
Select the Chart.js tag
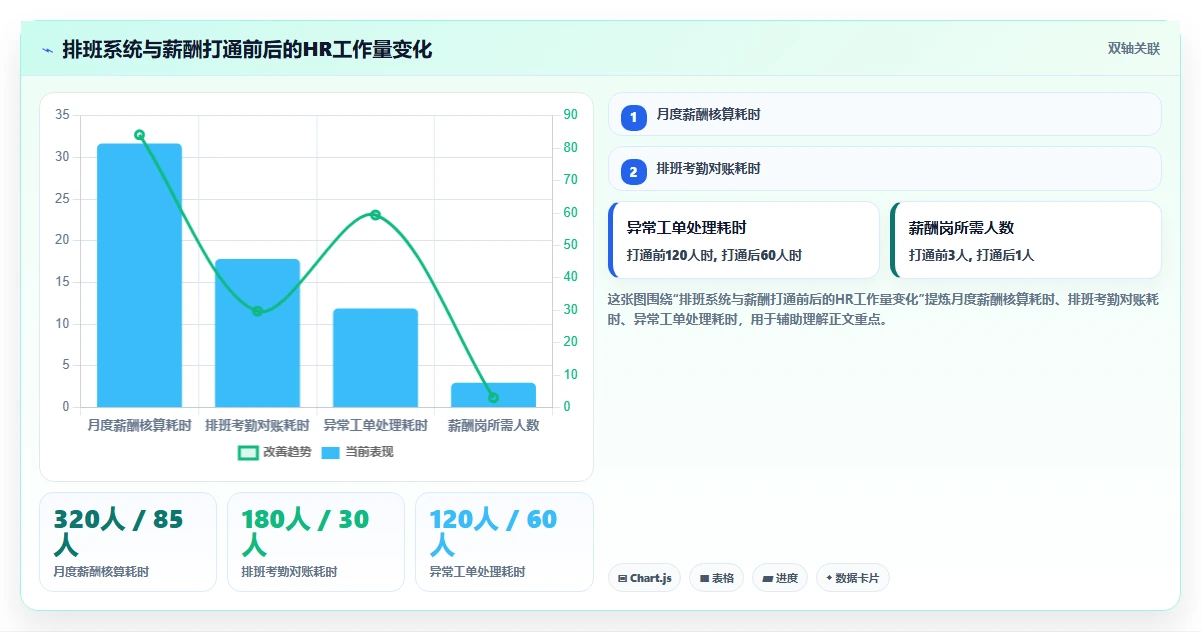coord(645,578)
